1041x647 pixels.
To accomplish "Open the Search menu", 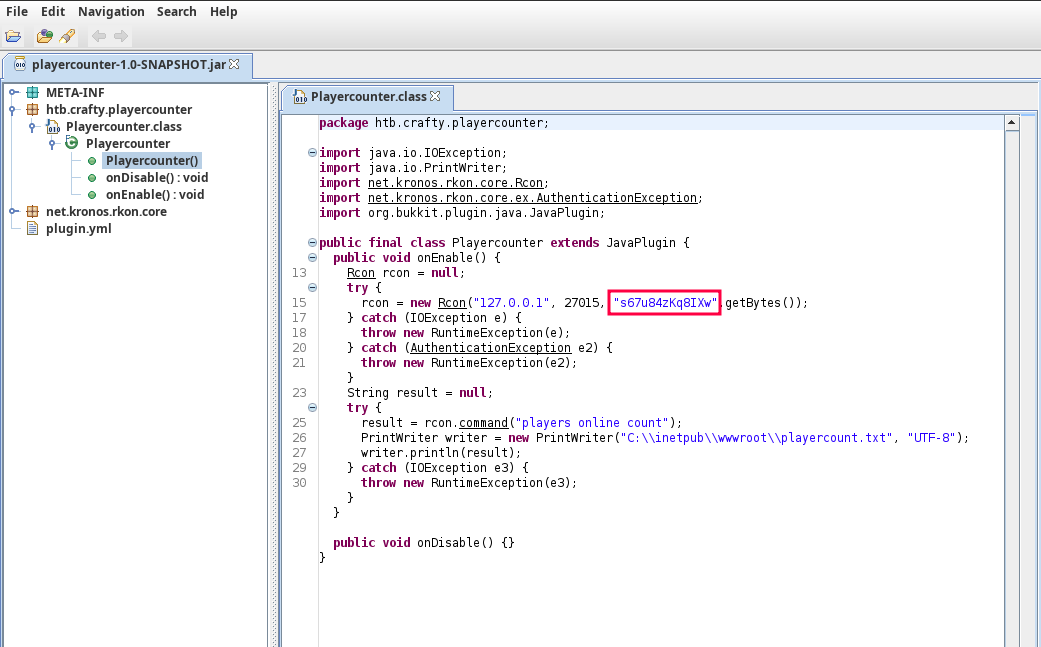I will point(176,12).
